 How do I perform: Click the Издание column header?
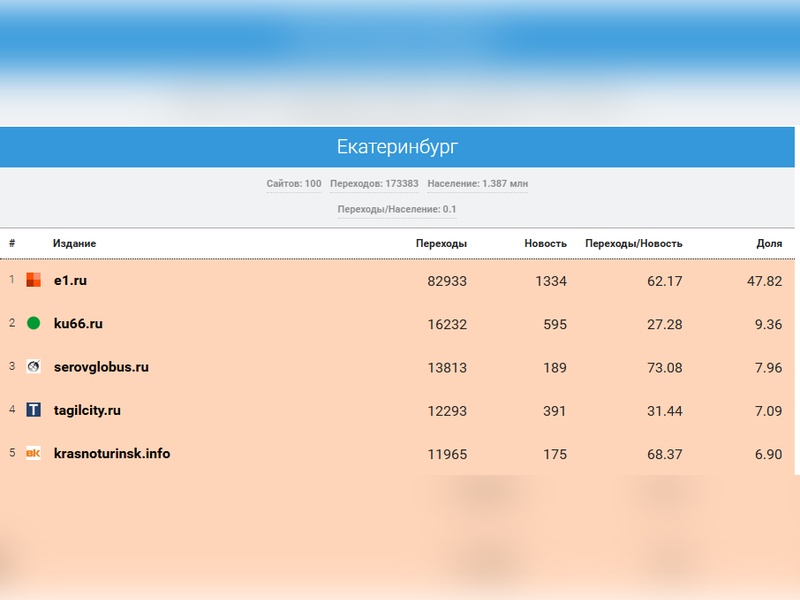pos(74,244)
